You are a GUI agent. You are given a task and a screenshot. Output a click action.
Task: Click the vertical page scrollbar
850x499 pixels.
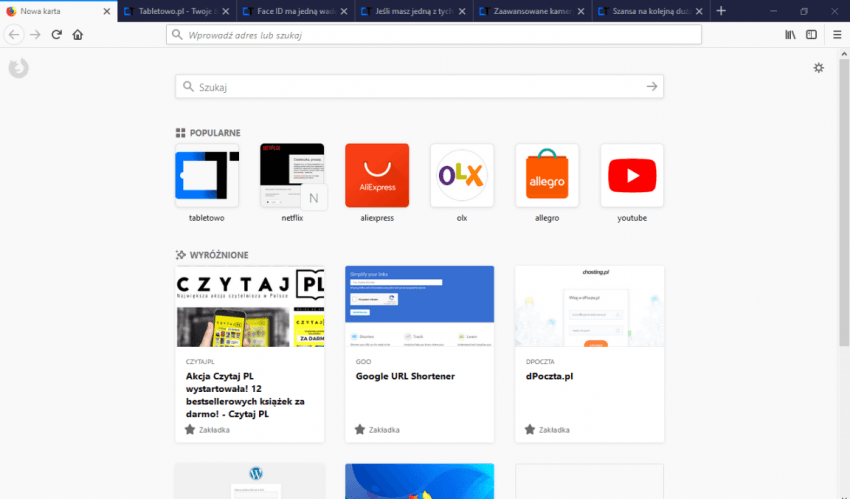tap(844, 203)
